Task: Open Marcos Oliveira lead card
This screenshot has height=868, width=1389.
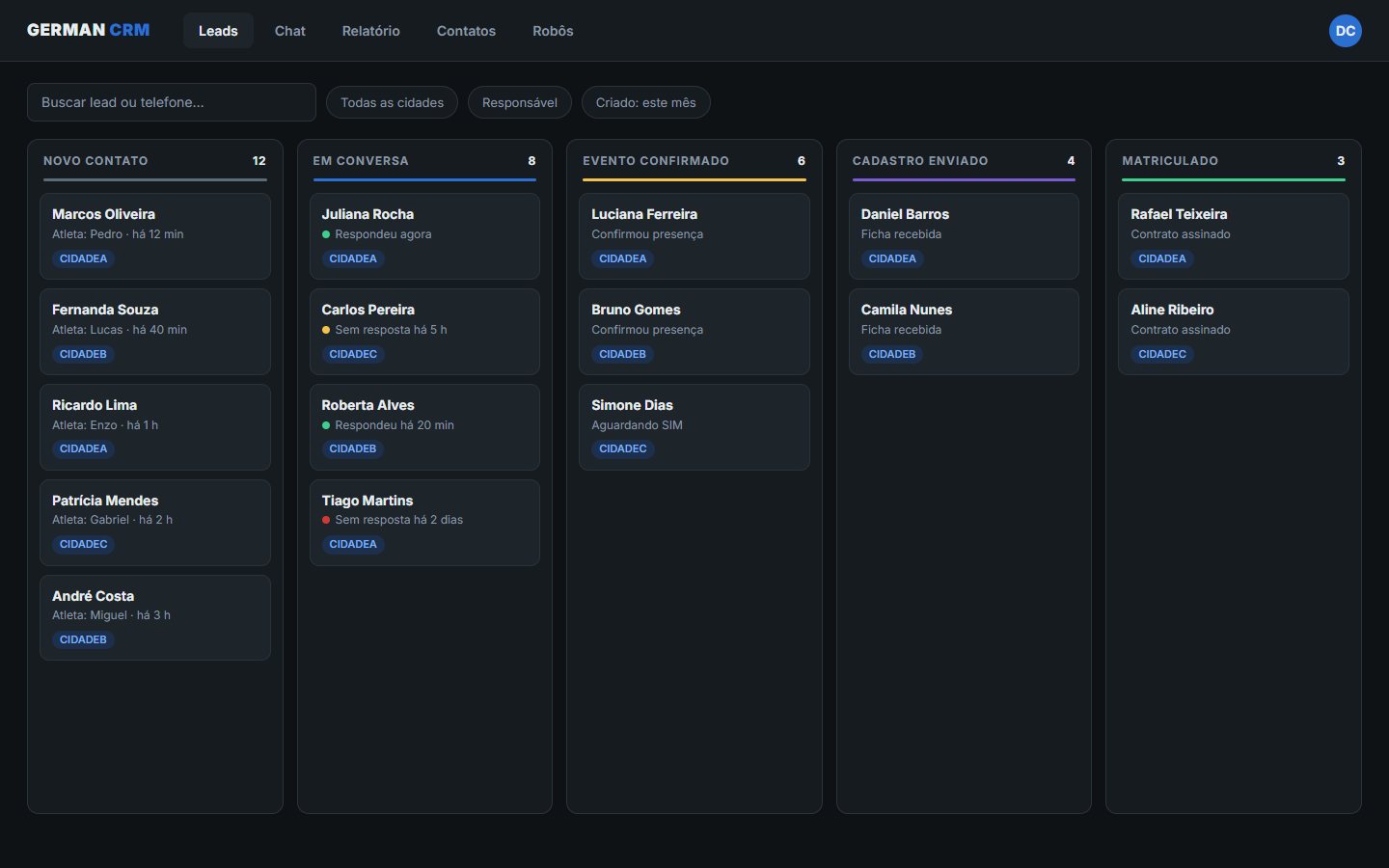Action: 155,236
